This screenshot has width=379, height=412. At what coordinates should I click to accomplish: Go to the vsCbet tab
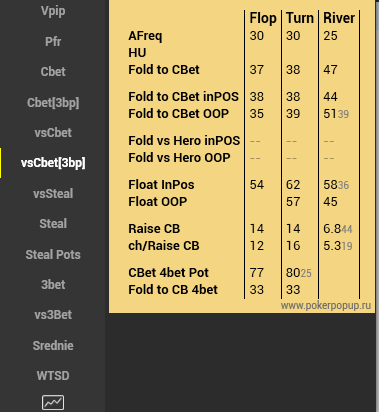(53, 133)
